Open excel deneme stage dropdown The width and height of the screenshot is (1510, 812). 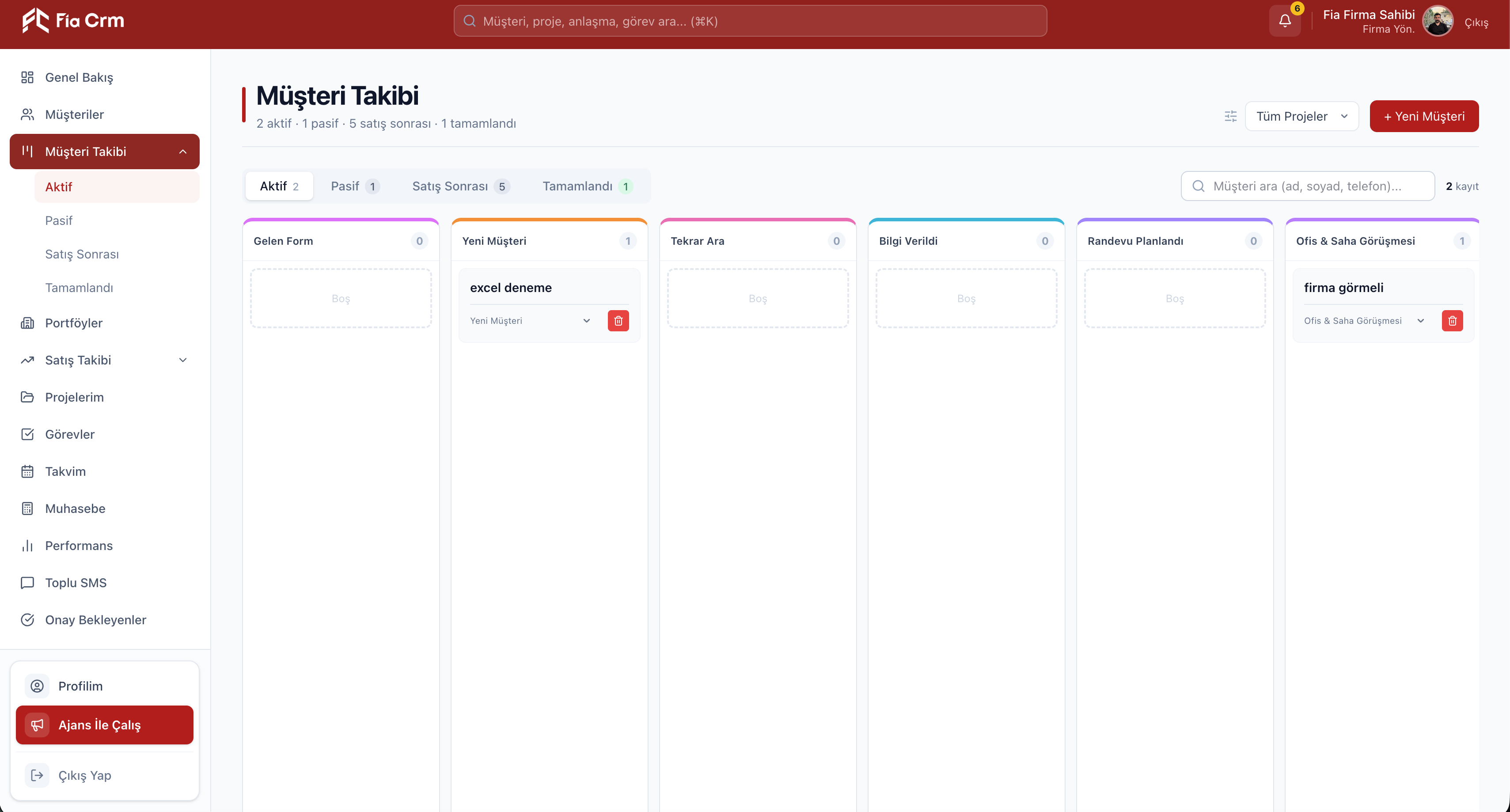coord(531,321)
